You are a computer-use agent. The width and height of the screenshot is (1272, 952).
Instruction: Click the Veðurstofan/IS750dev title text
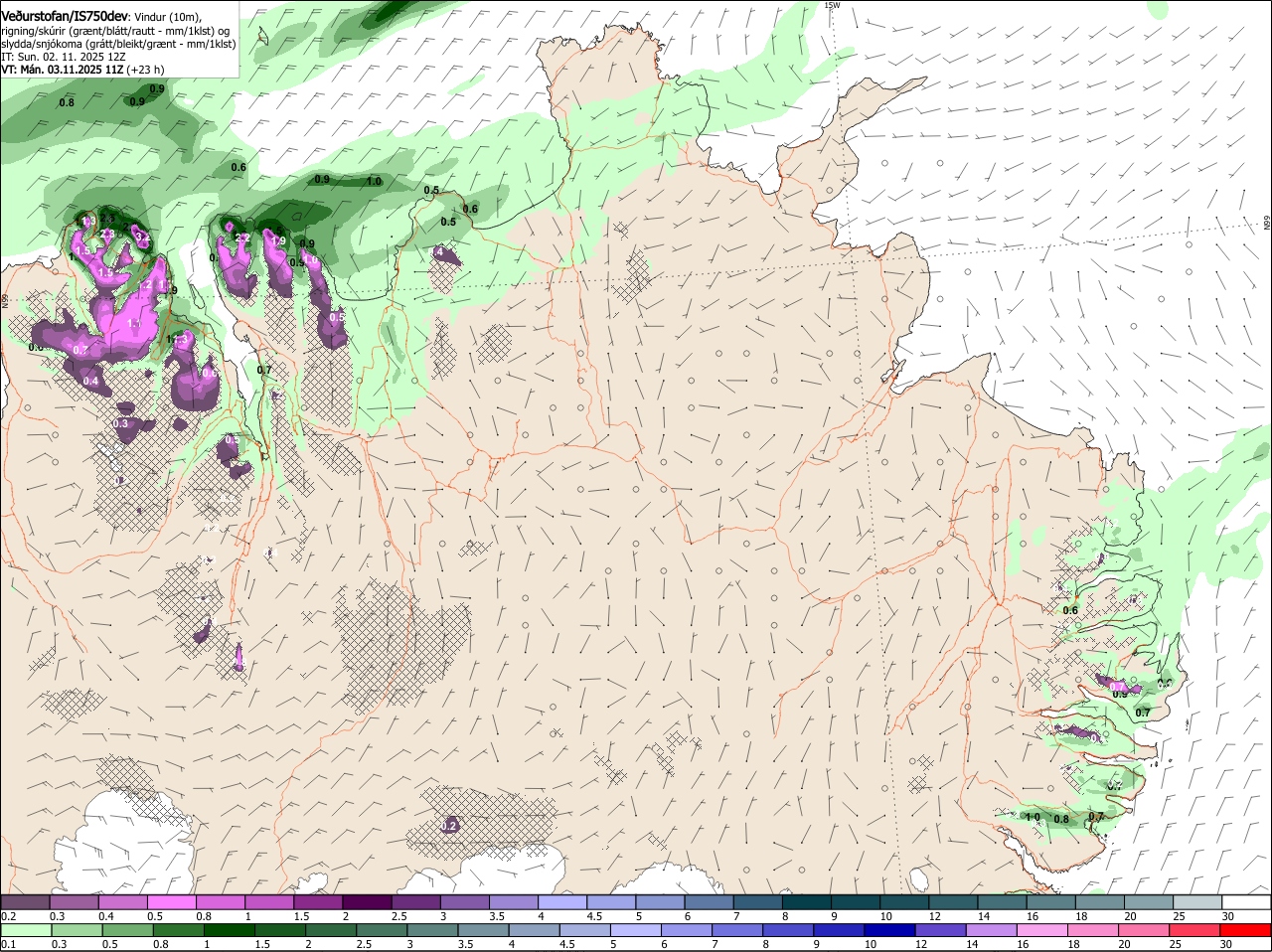(65, 16)
